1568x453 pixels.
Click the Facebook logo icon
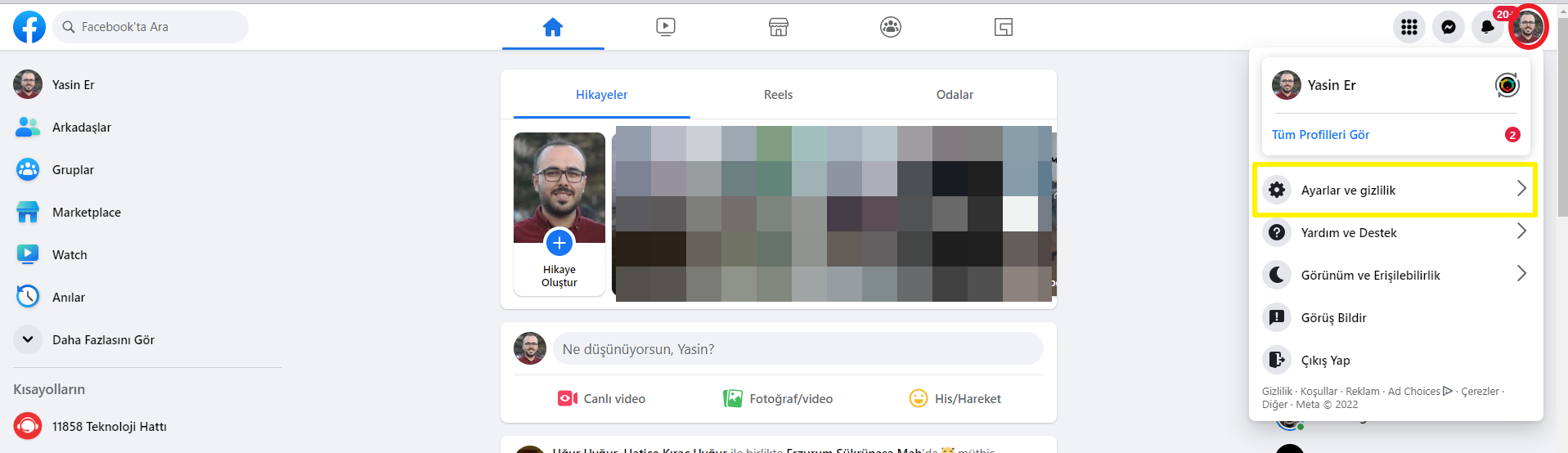(x=29, y=27)
